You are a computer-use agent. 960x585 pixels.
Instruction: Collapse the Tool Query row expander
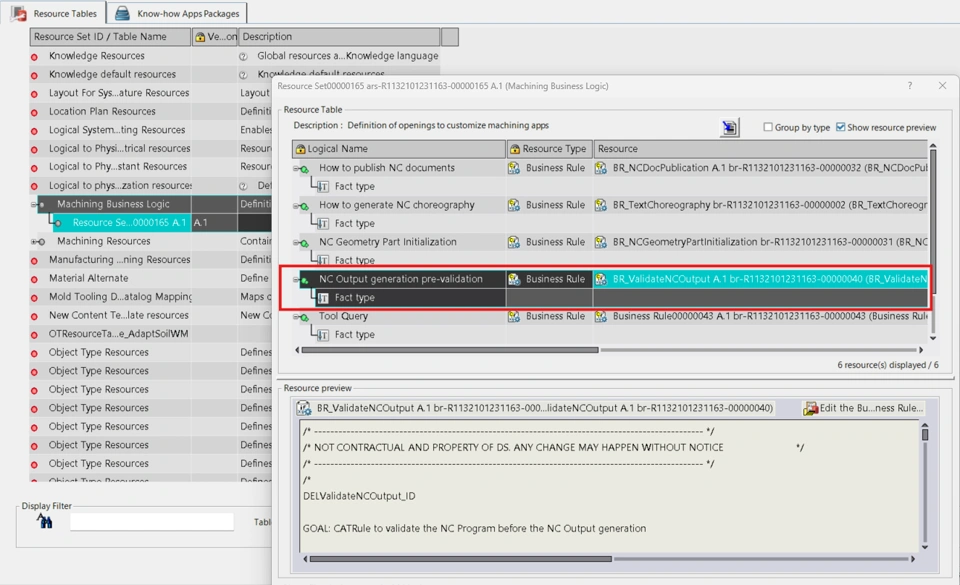point(298,317)
